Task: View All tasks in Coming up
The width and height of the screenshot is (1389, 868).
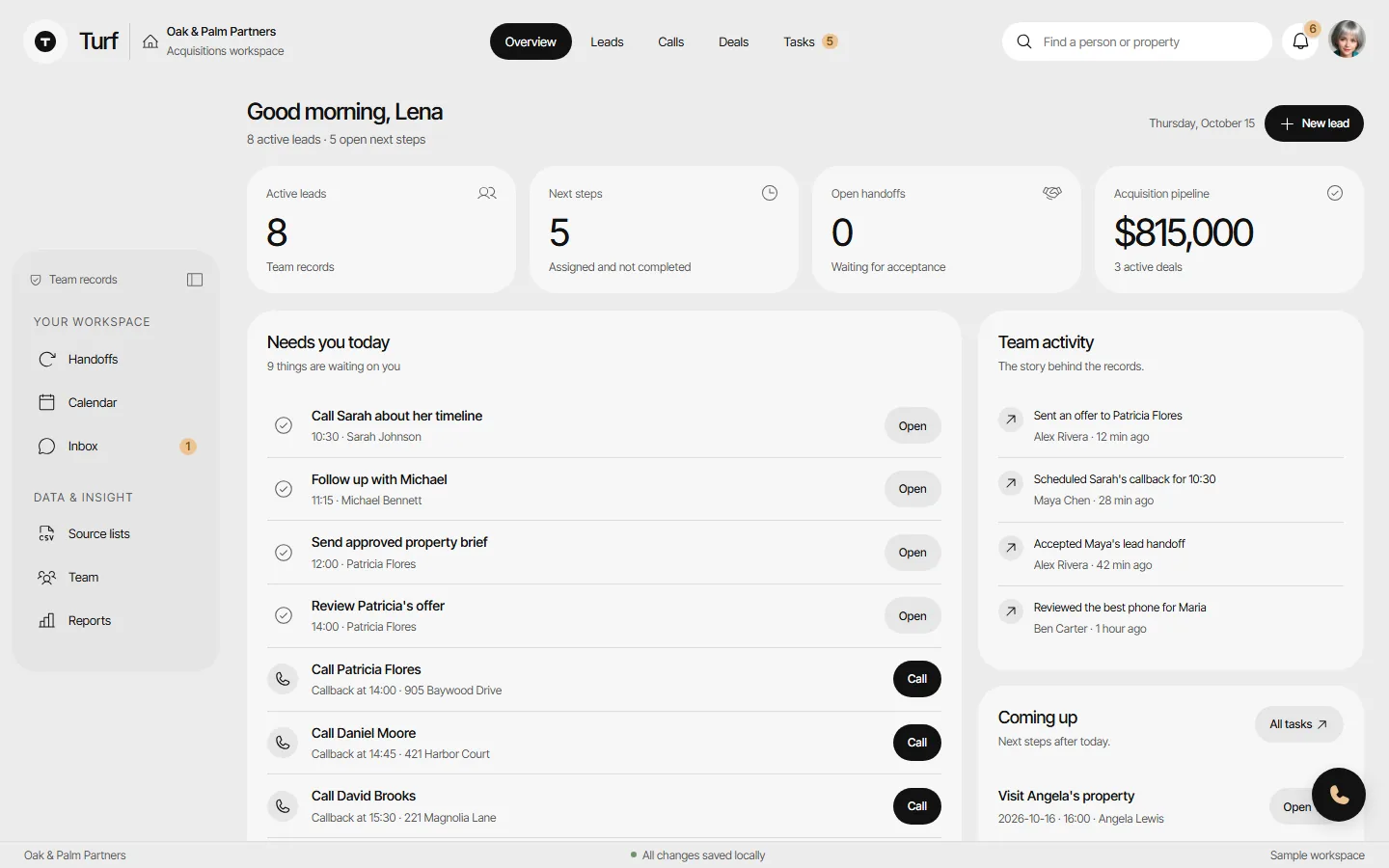Action: (x=1298, y=724)
